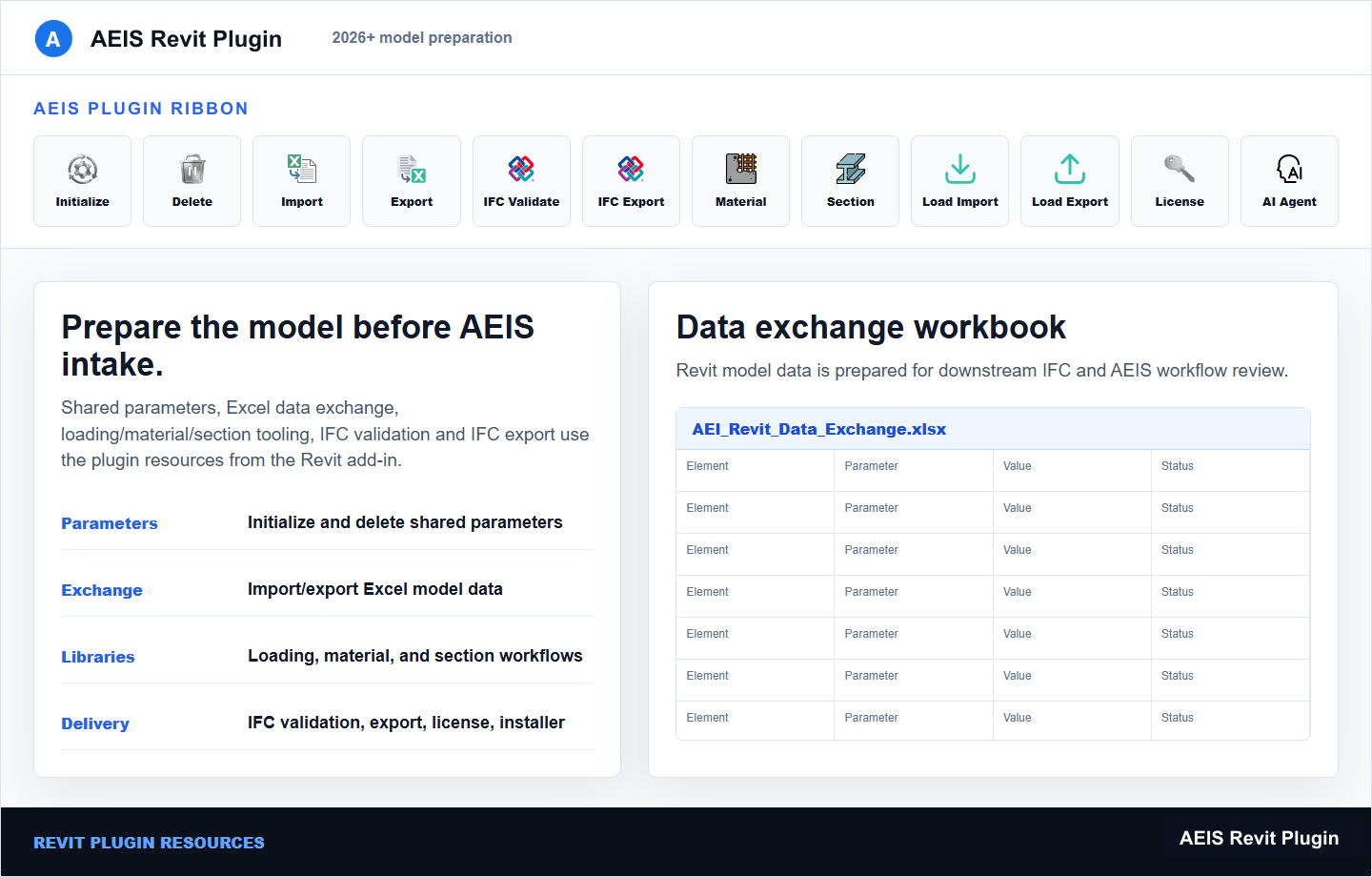Open the Libraries row label
The image size is (1372, 877).
point(98,657)
